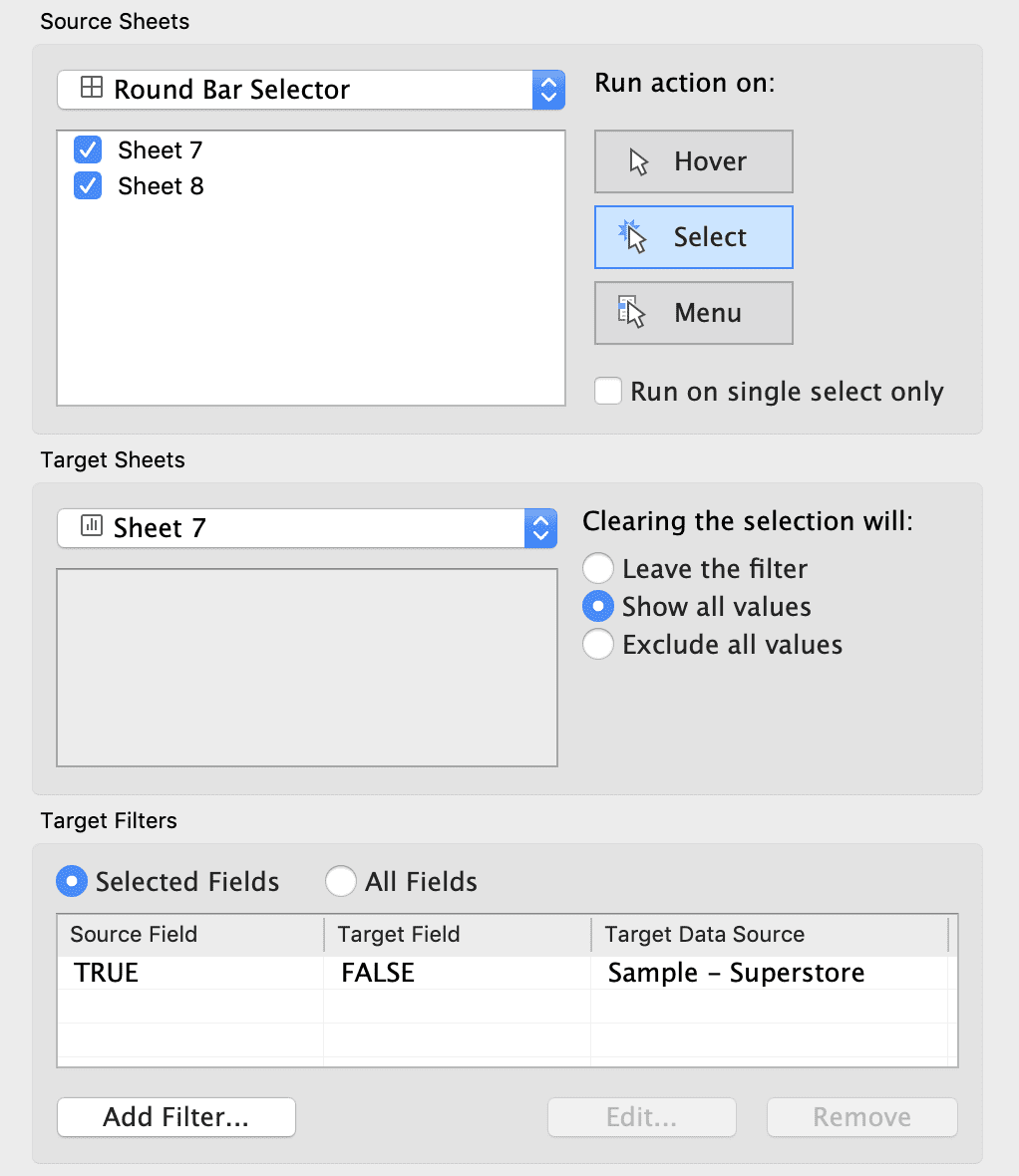This screenshot has height=1176, width=1019.
Task: Select the Selected Fields radio option
Action: 72,881
